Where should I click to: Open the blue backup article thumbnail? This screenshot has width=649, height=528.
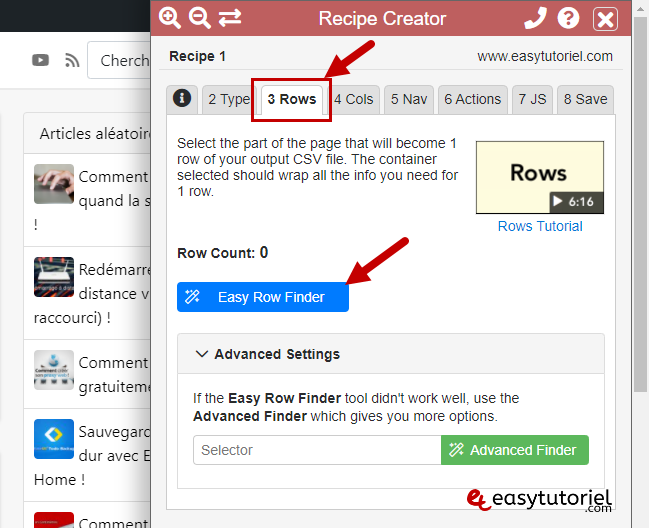pyautogui.click(x=54, y=439)
